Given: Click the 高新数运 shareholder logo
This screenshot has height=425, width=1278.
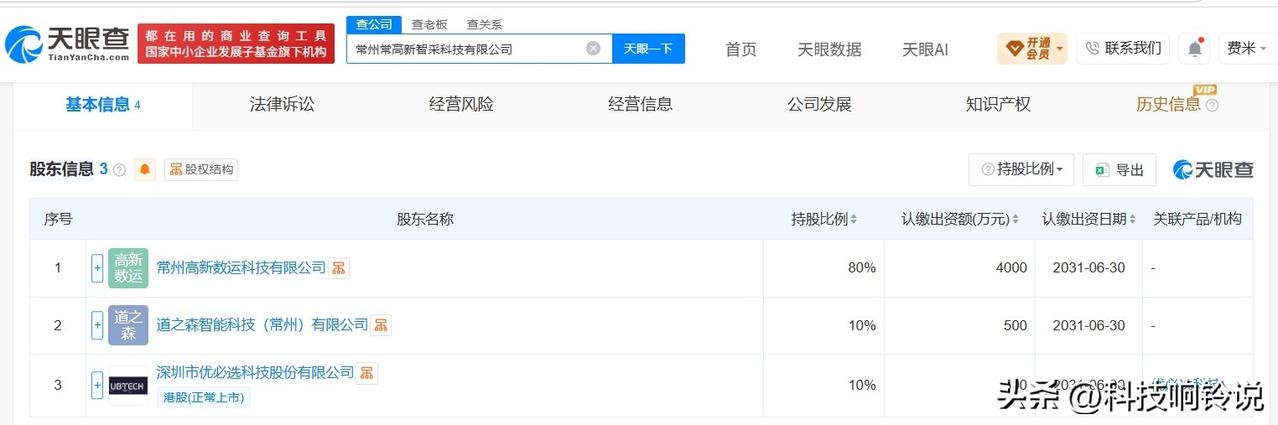Looking at the screenshot, I should [x=128, y=268].
